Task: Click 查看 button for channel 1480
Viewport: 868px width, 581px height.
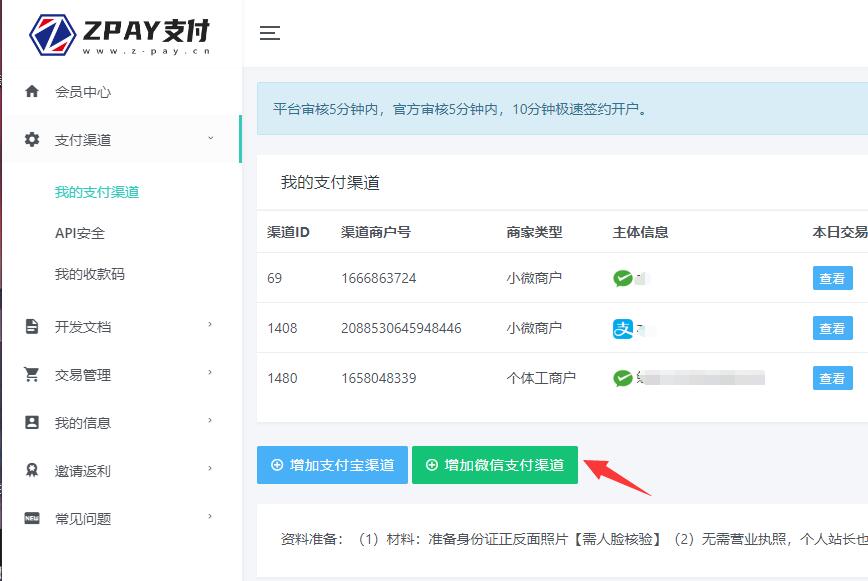Action: 832,378
